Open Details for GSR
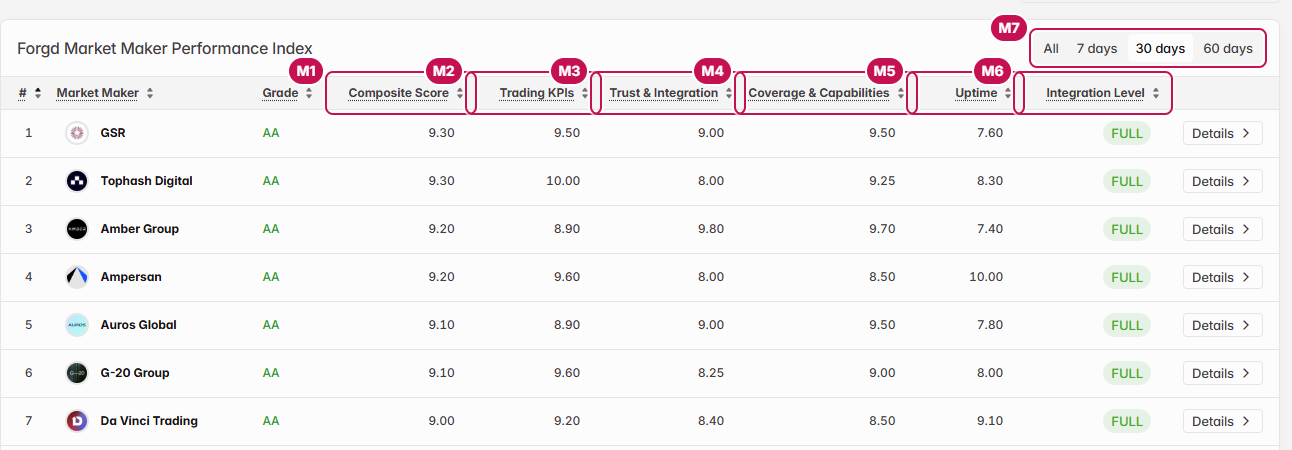The width and height of the screenshot is (1292, 450). tap(1222, 133)
